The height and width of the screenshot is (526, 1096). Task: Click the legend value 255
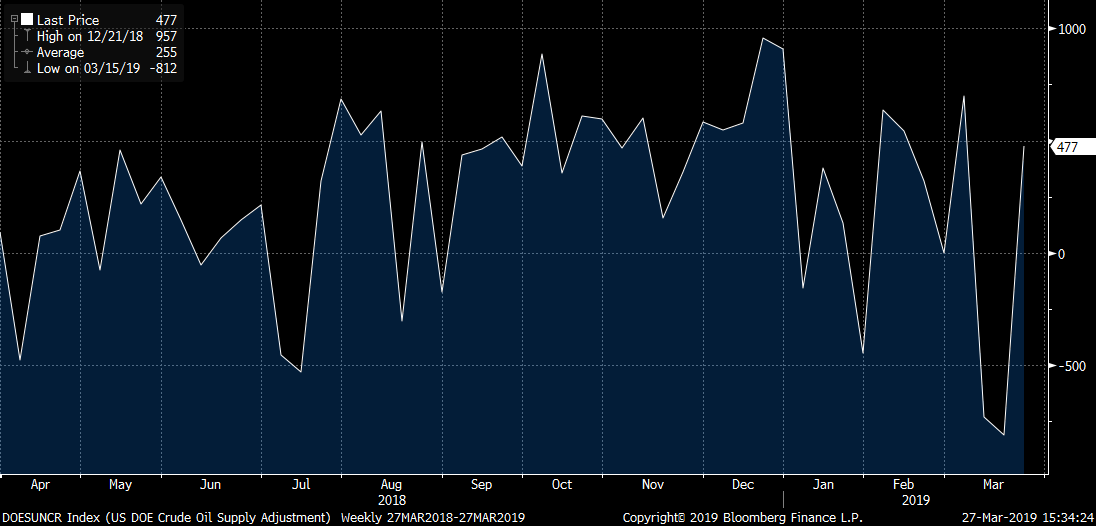click(167, 52)
